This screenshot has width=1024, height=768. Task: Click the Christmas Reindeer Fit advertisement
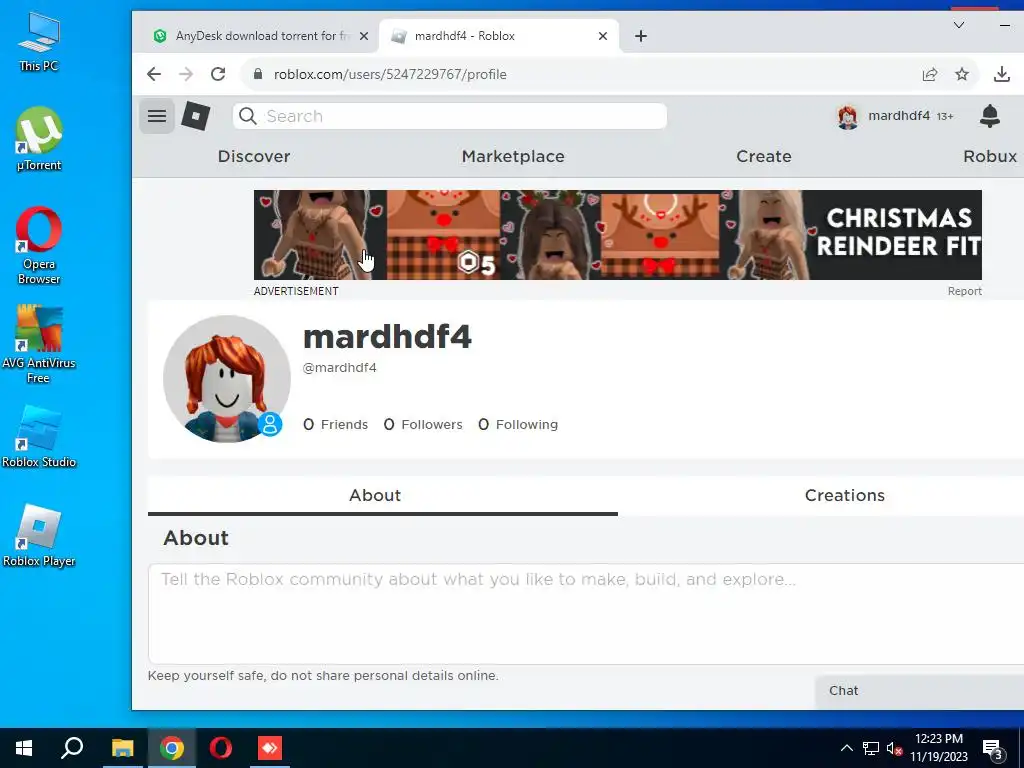617,235
